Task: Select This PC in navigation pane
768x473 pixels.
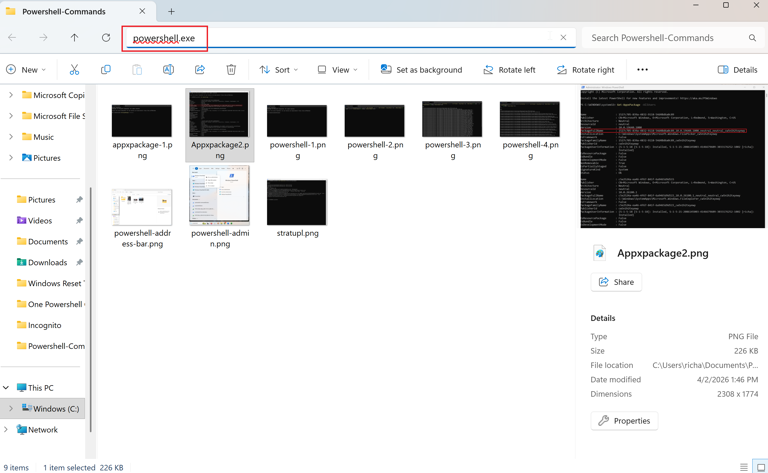Action: pyautogui.click(x=35, y=388)
